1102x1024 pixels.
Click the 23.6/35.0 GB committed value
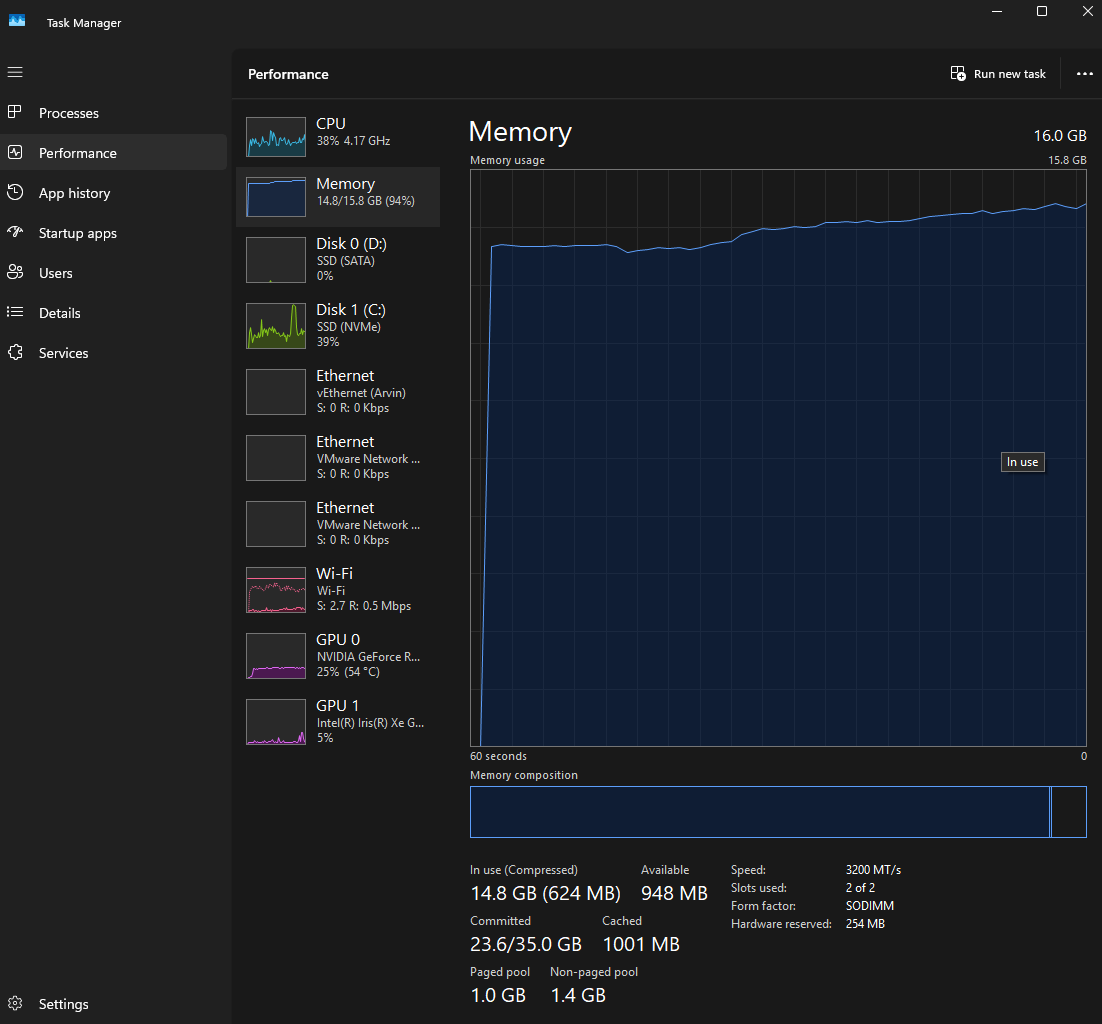pos(526,944)
